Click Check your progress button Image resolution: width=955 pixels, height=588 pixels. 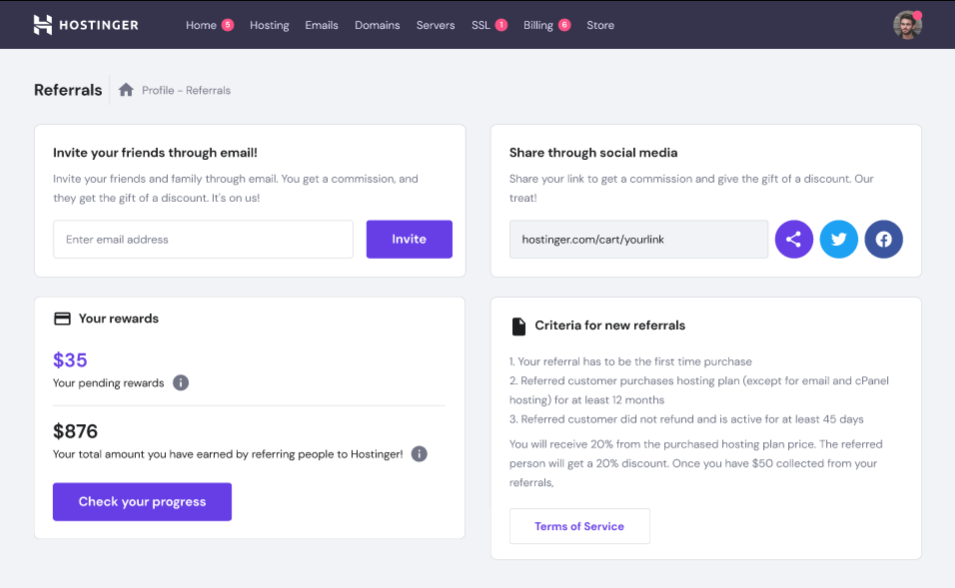tap(142, 502)
